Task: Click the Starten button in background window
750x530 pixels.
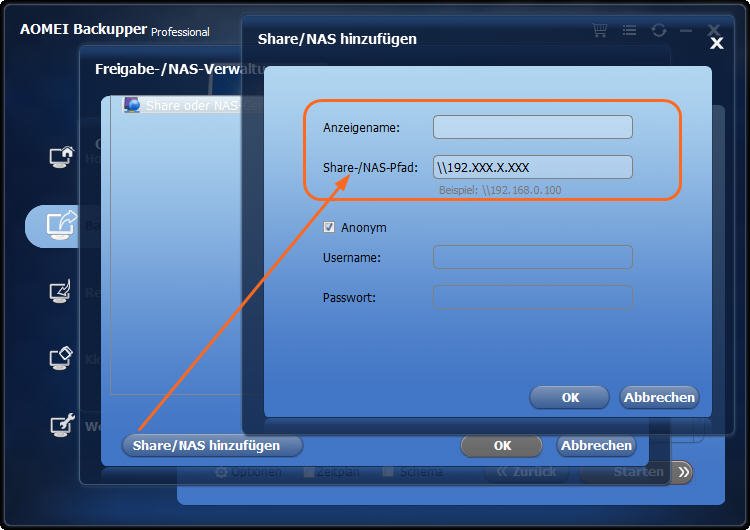Action: pyautogui.click(x=639, y=472)
